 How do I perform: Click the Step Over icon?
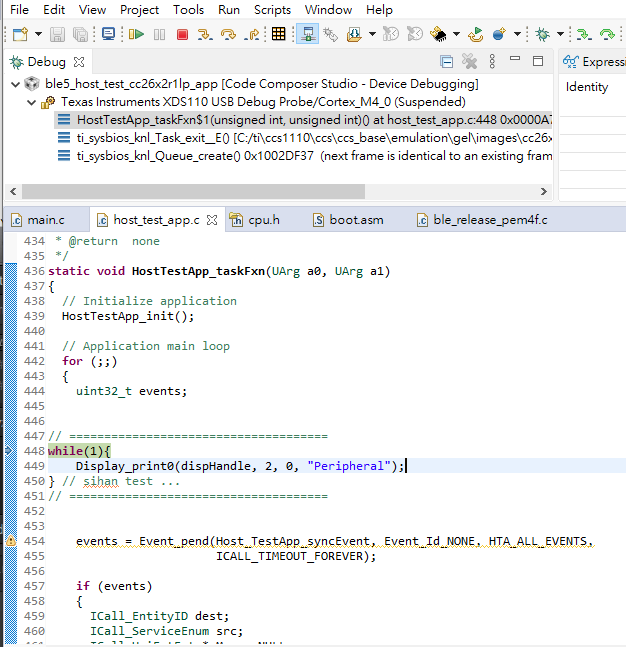point(228,34)
